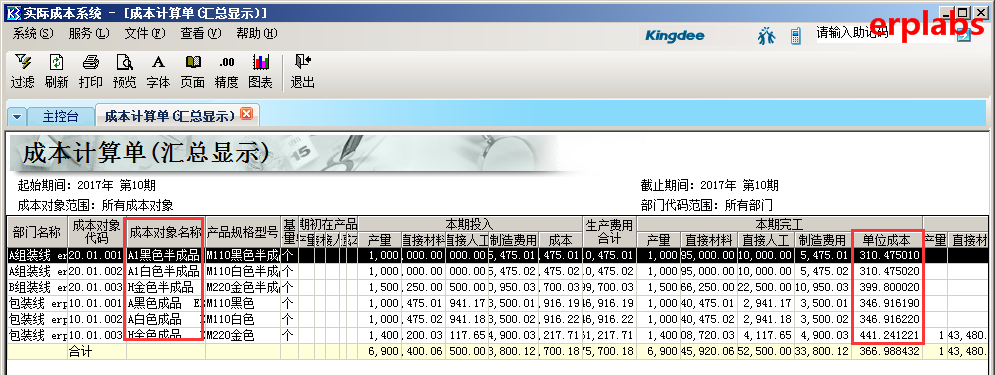
Task: Open 预览 print preview
Action: click(x=124, y=71)
